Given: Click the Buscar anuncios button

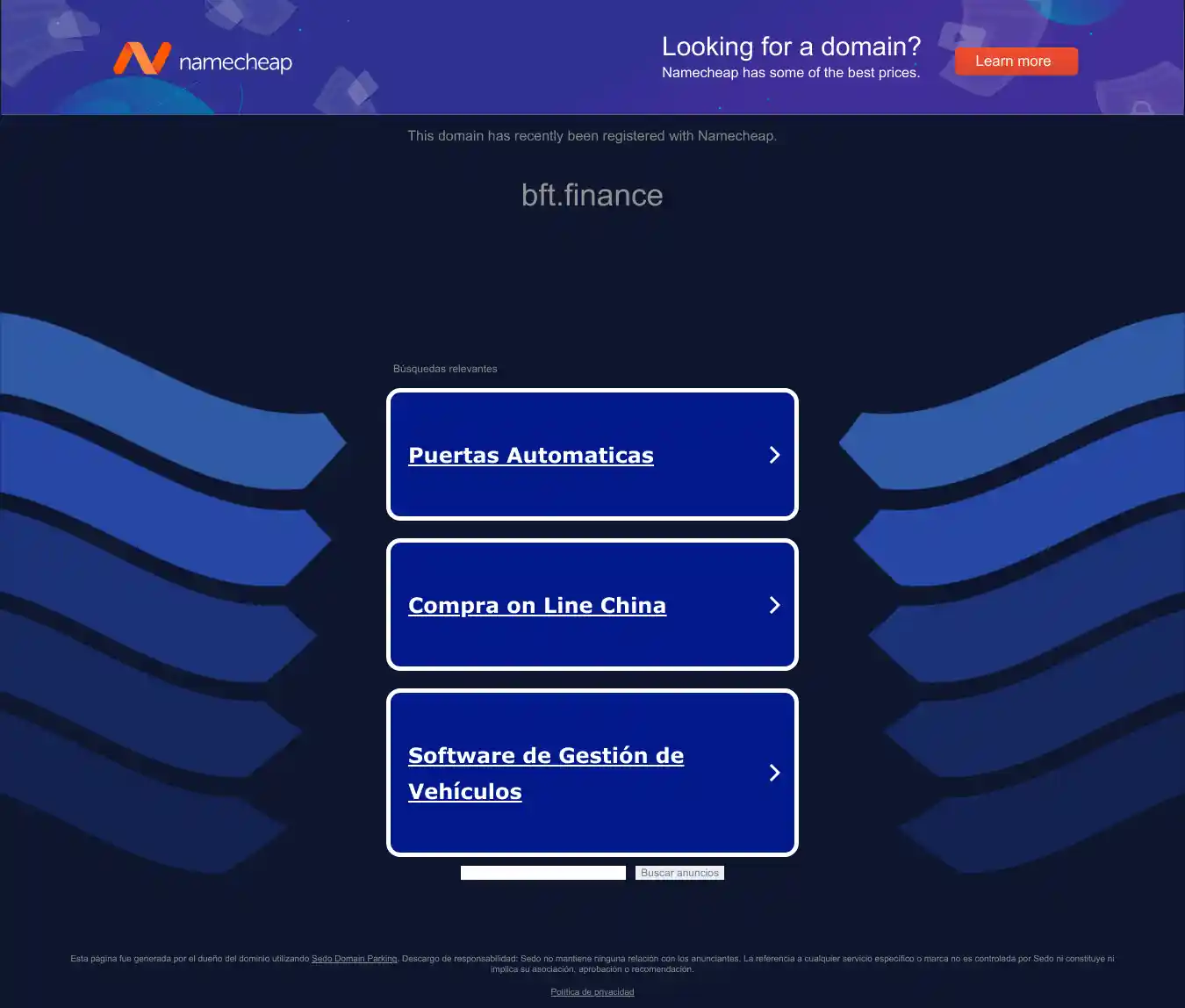Looking at the screenshot, I should (679, 873).
